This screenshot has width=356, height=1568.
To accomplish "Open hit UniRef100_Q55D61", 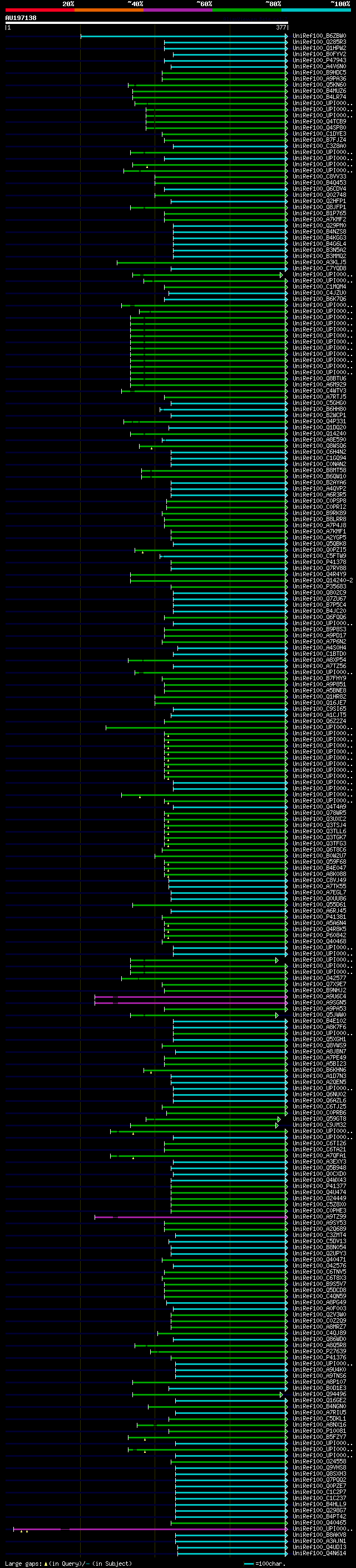I will click(x=319, y=904).
